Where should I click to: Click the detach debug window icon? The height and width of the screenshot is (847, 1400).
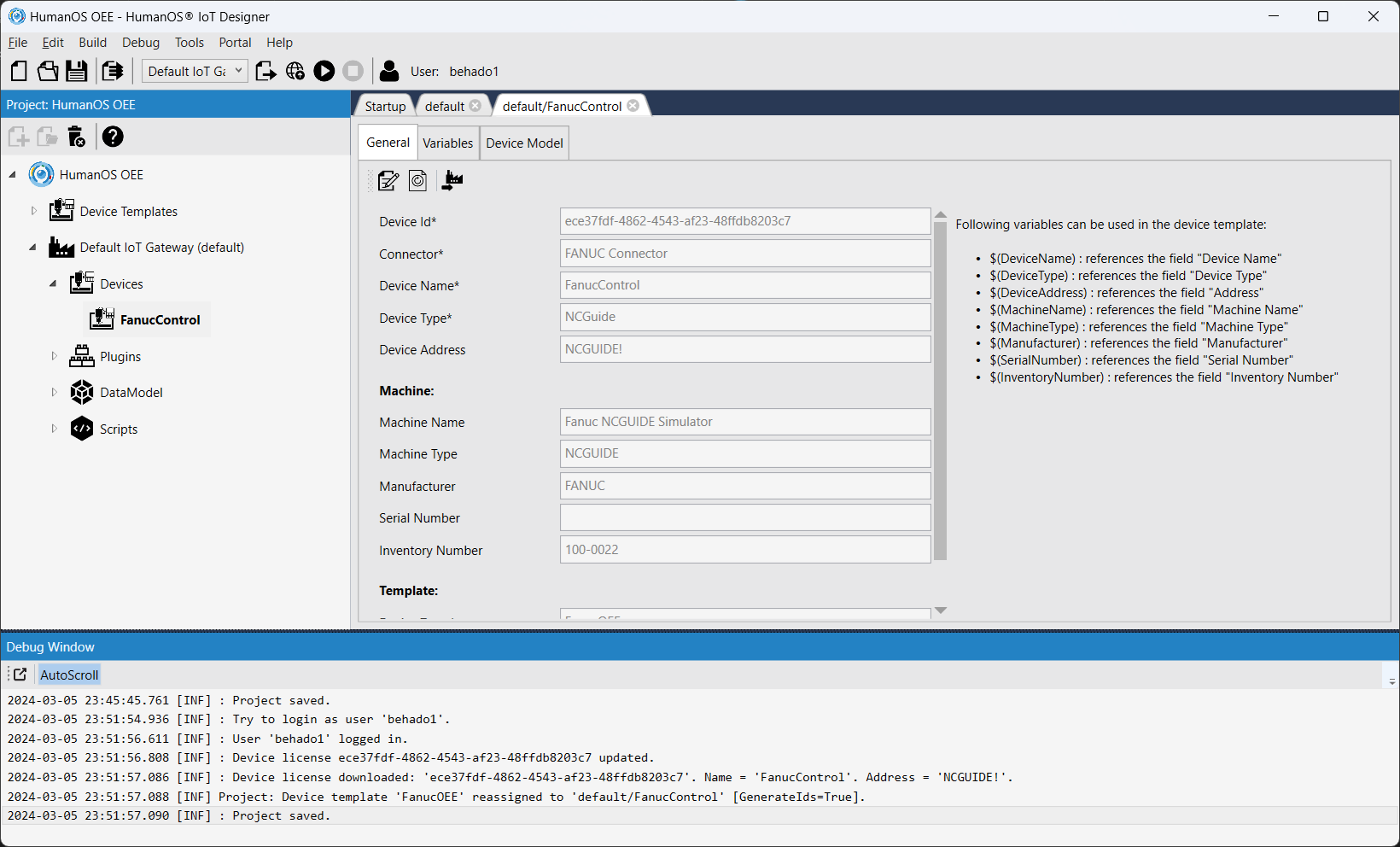coord(20,675)
